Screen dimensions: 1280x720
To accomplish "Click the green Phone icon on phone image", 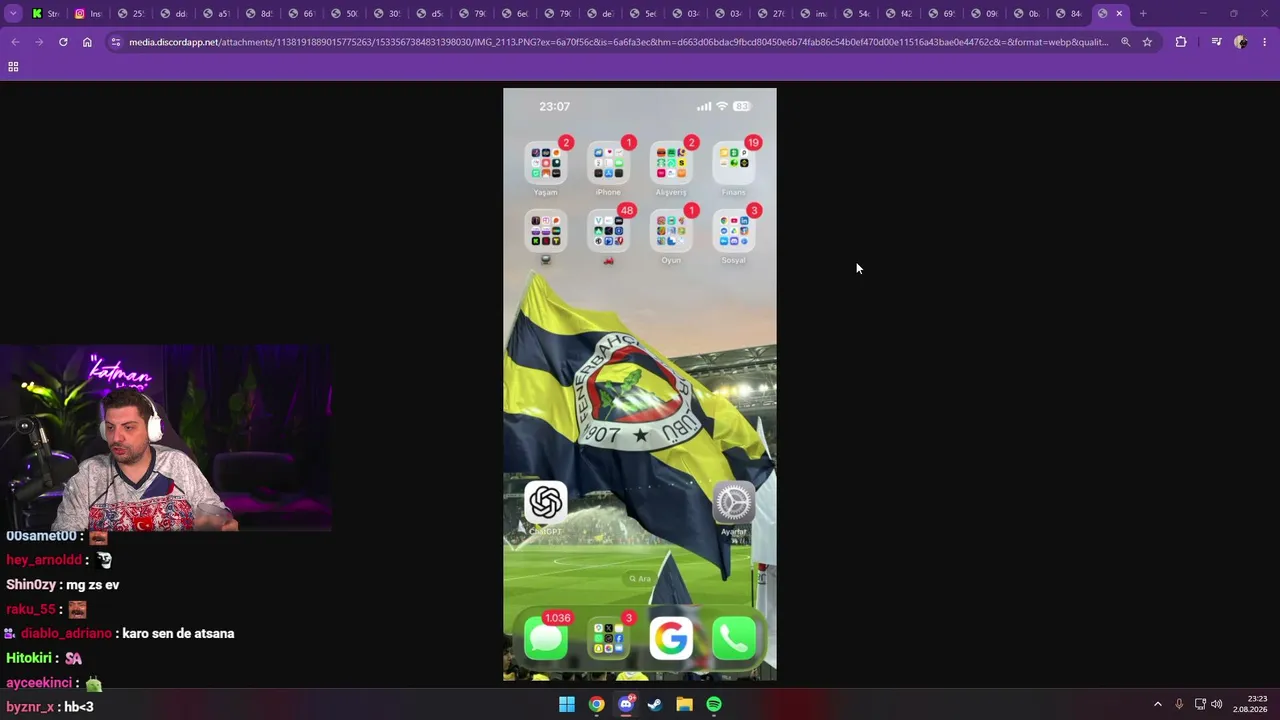I will point(733,639).
